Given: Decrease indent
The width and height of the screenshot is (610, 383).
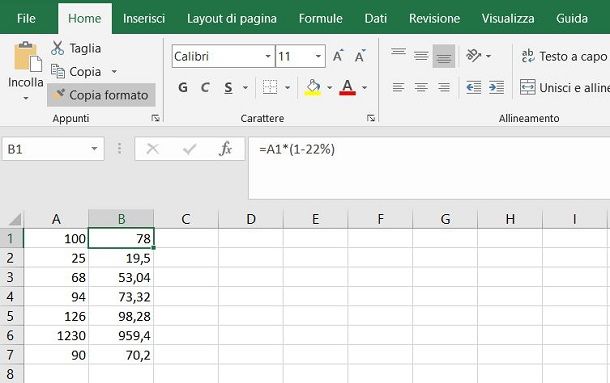Looking at the screenshot, I should pyautogui.click(x=474, y=87).
